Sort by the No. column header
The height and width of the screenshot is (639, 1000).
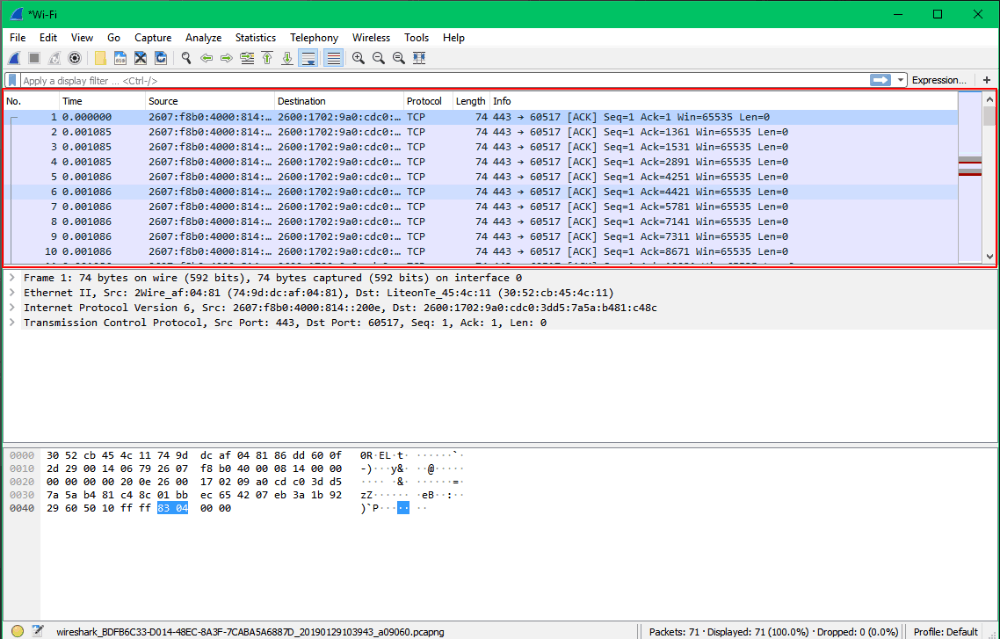31,101
